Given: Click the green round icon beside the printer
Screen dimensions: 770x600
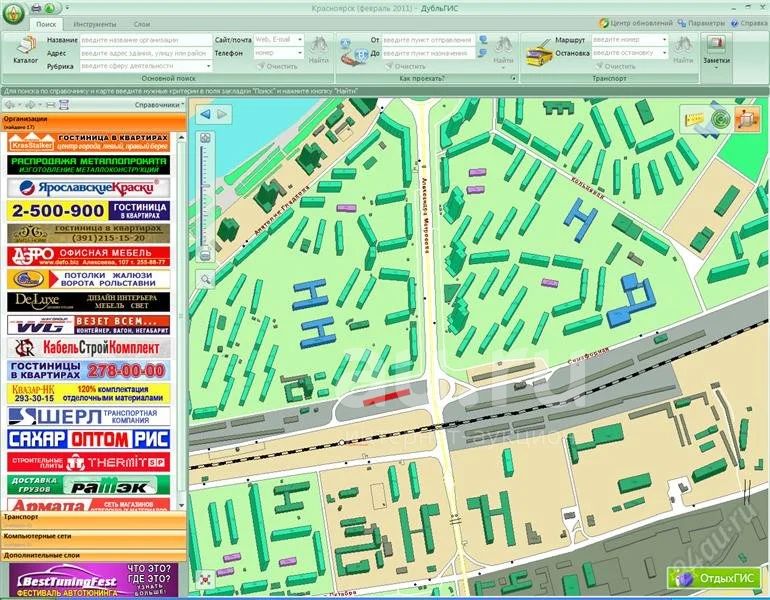Looking at the screenshot, I should [x=50, y=8].
